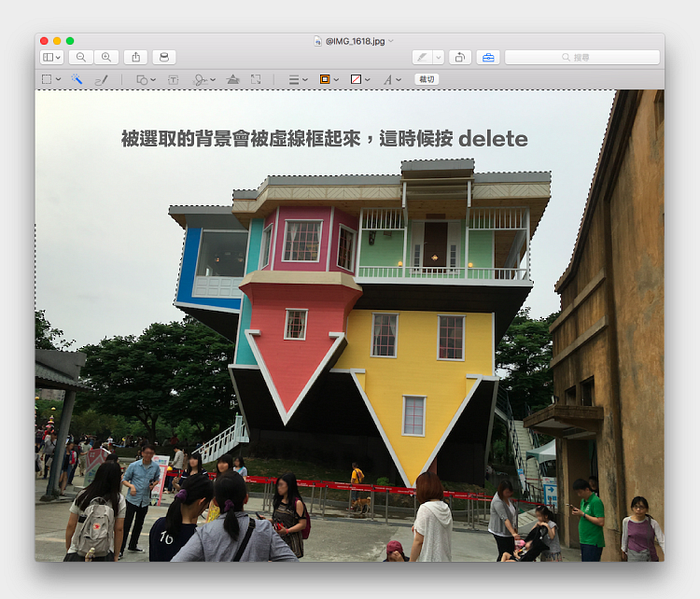Screen dimensions: 700x599
Task: Open the Fill Color swatch
Action: click(356, 79)
